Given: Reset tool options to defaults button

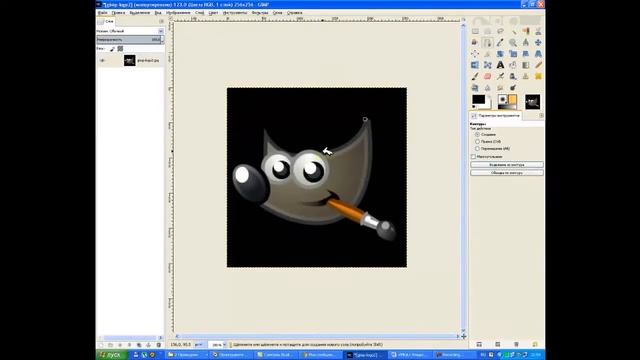Looking at the screenshot, I should pyautogui.click(x=535, y=344).
